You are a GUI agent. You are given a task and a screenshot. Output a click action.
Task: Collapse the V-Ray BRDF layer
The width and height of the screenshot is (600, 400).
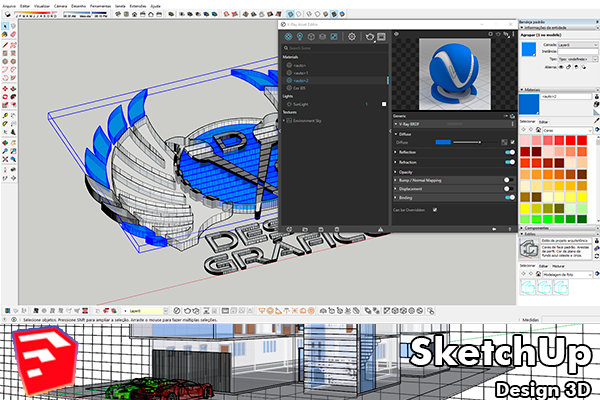click(x=396, y=124)
